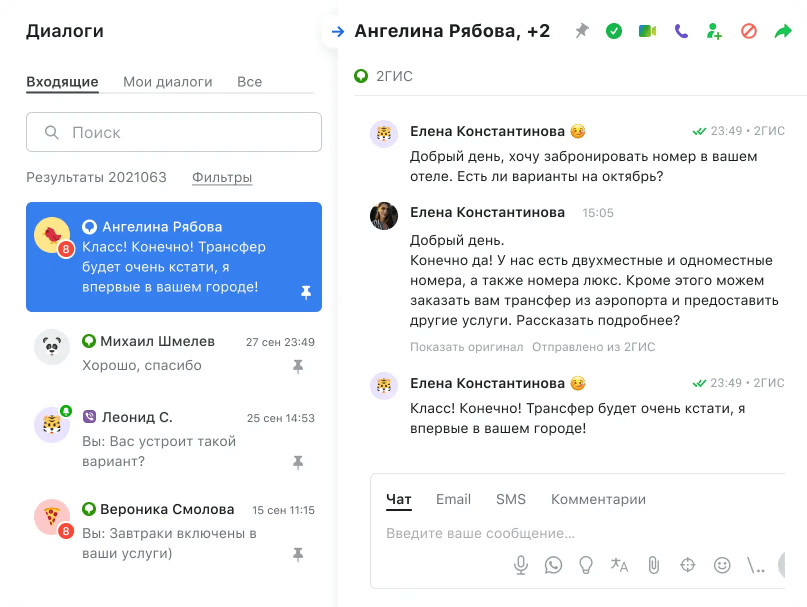Add a participant to the dialog

pos(714,31)
